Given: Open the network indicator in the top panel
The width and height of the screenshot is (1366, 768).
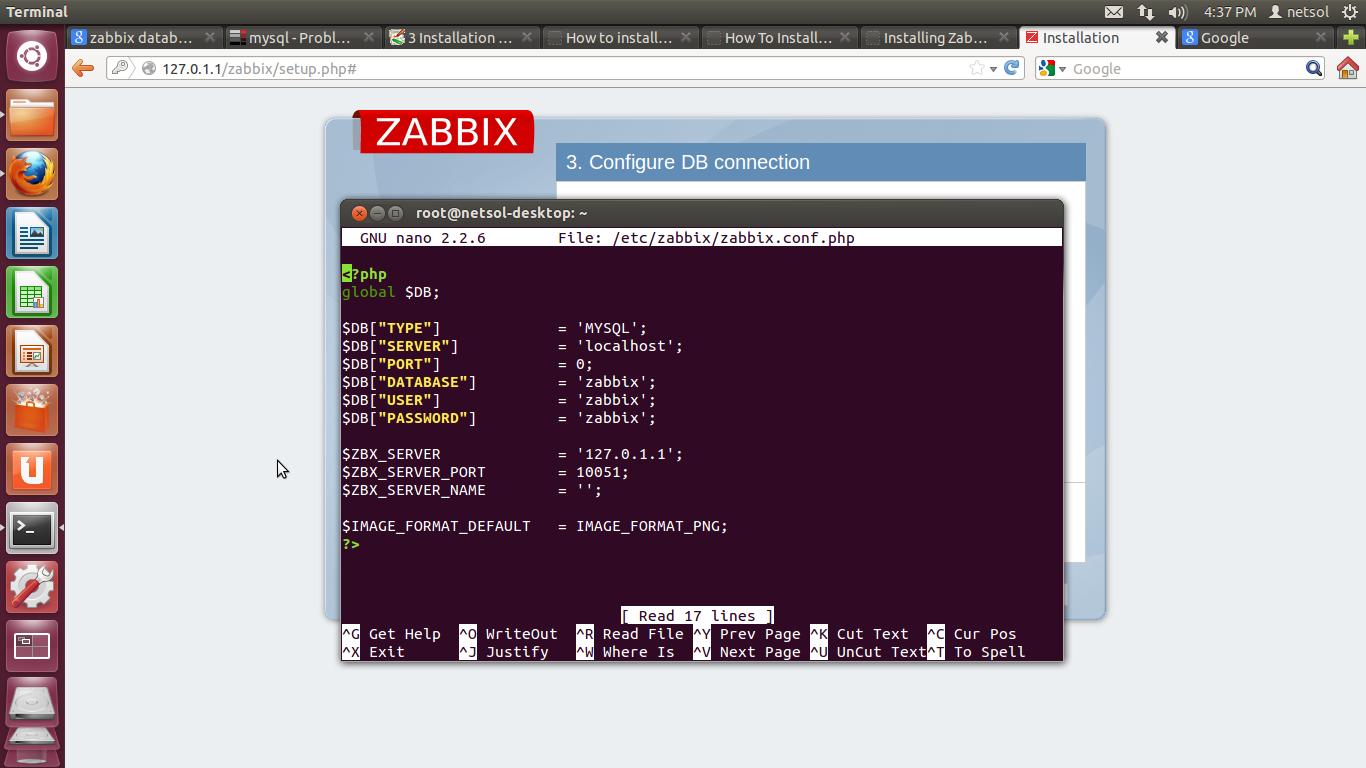Looking at the screenshot, I should pyautogui.click(x=1146, y=12).
